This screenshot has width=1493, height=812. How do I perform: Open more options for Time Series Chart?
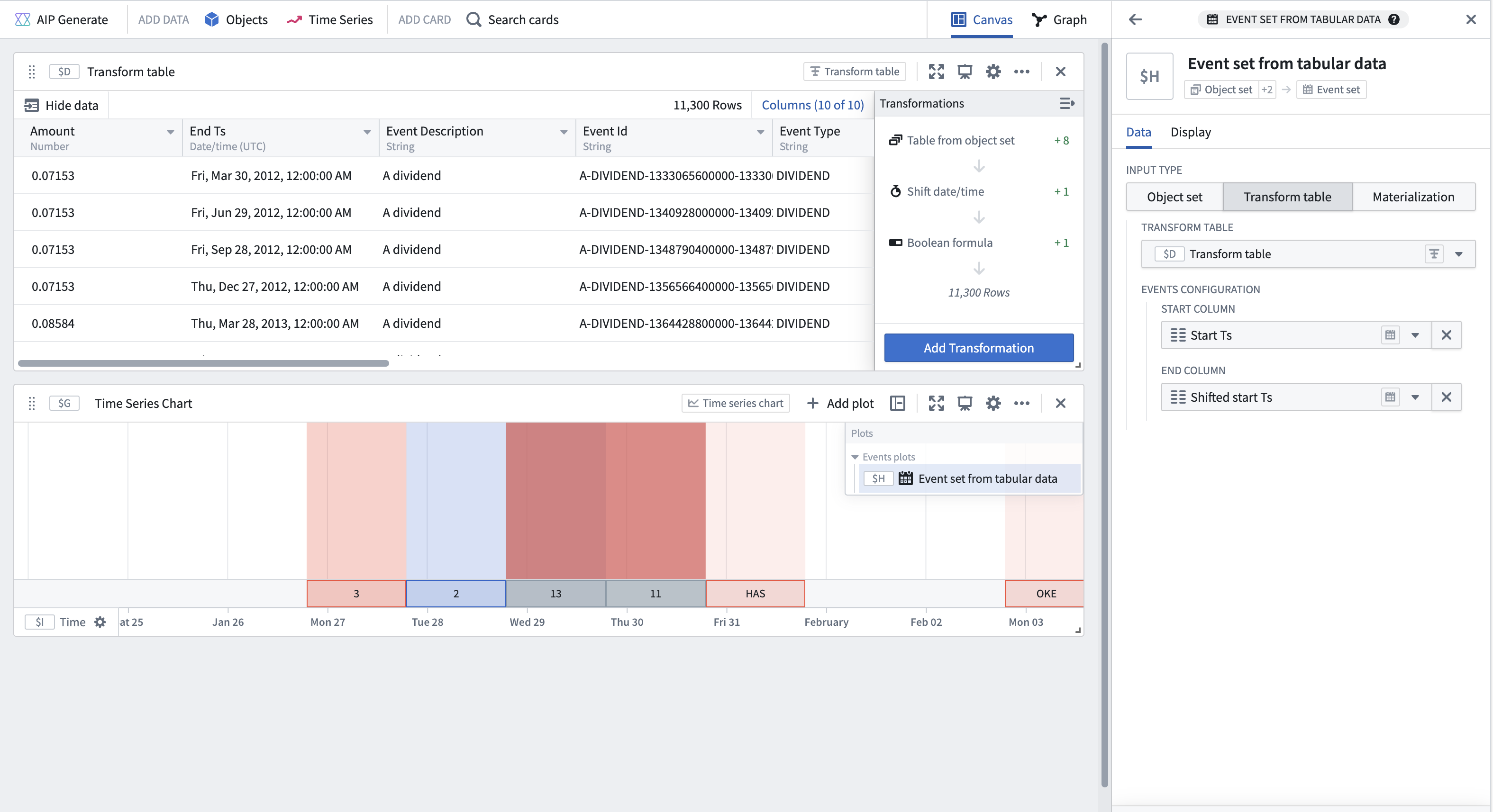[x=1022, y=403]
